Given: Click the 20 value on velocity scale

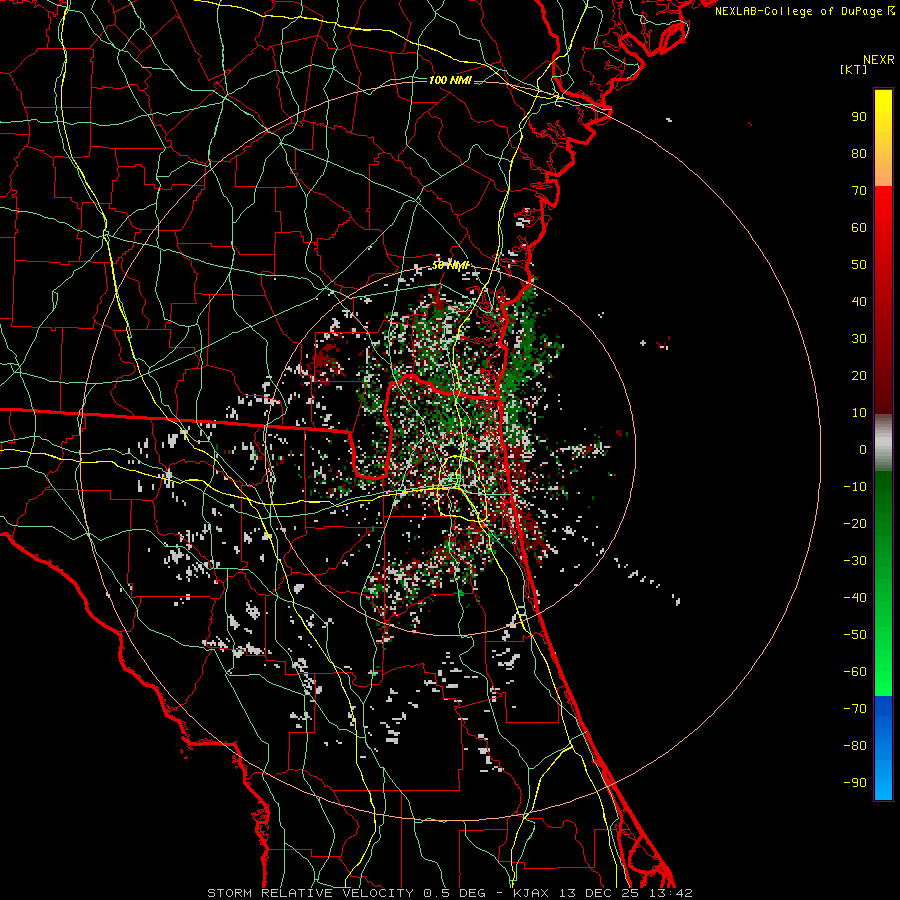Looking at the screenshot, I should coord(859,376).
